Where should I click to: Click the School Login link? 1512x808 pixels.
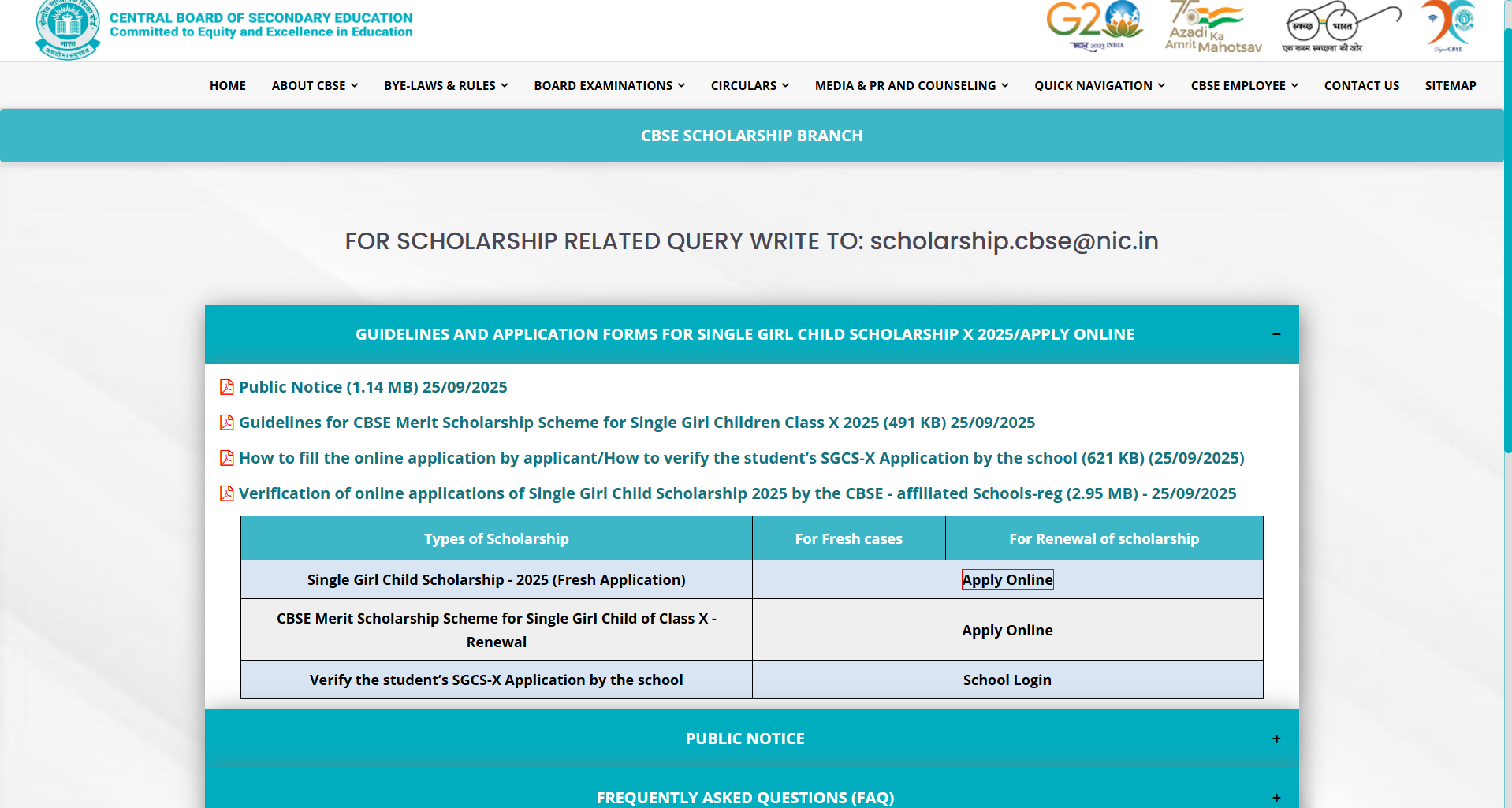click(1007, 680)
